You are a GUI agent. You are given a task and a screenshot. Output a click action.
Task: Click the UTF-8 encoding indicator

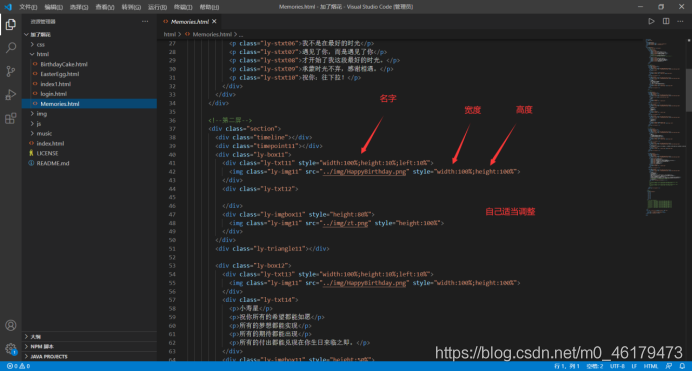[617, 366]
